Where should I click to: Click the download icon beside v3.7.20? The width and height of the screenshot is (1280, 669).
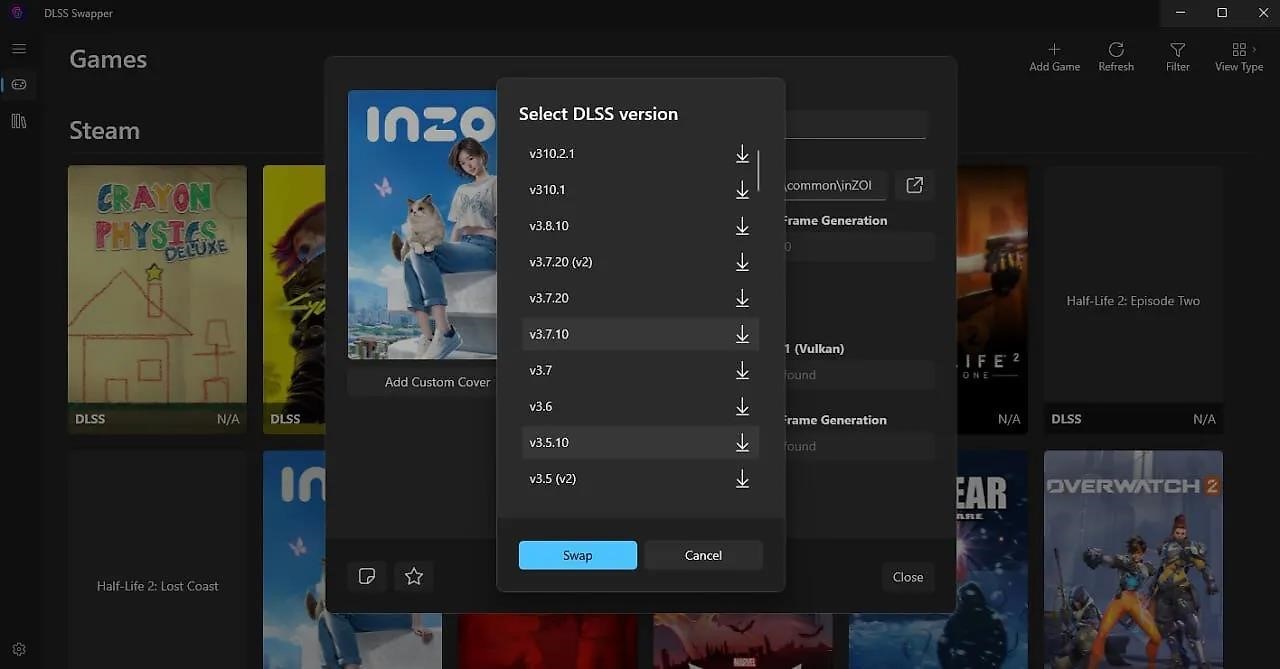[x=742, y=298]
